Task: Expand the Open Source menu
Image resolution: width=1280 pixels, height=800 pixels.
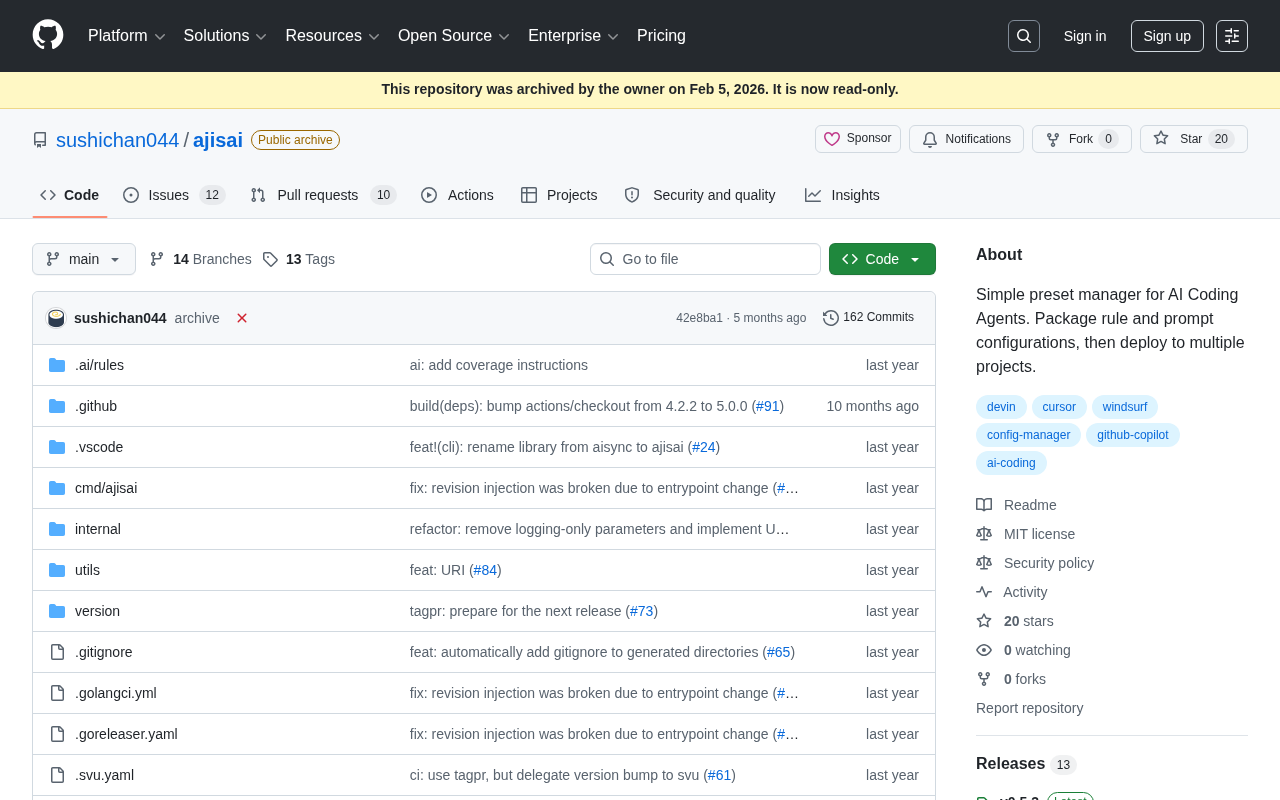Action: 454,36
